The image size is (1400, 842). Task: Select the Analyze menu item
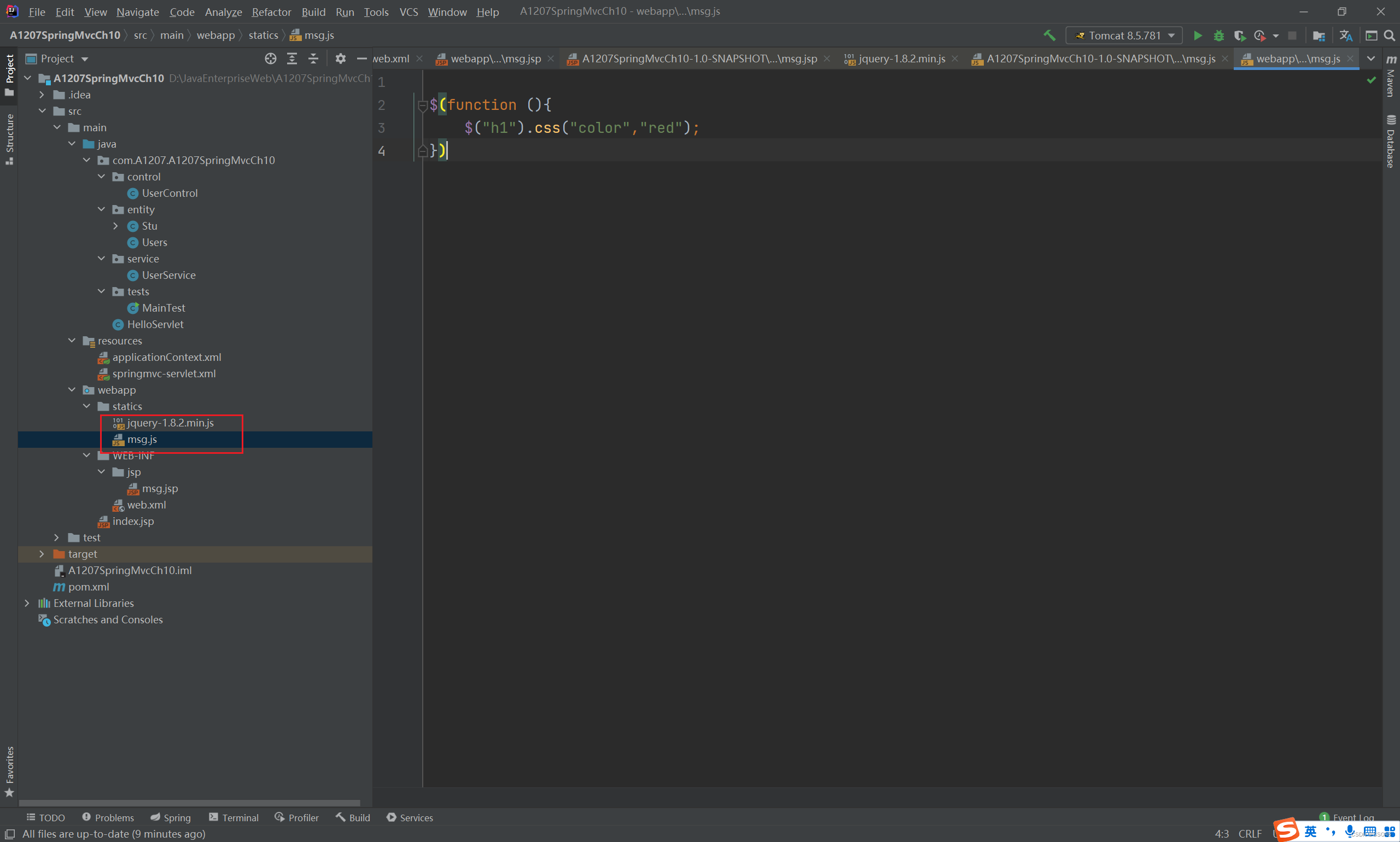(x=222, y=12)
